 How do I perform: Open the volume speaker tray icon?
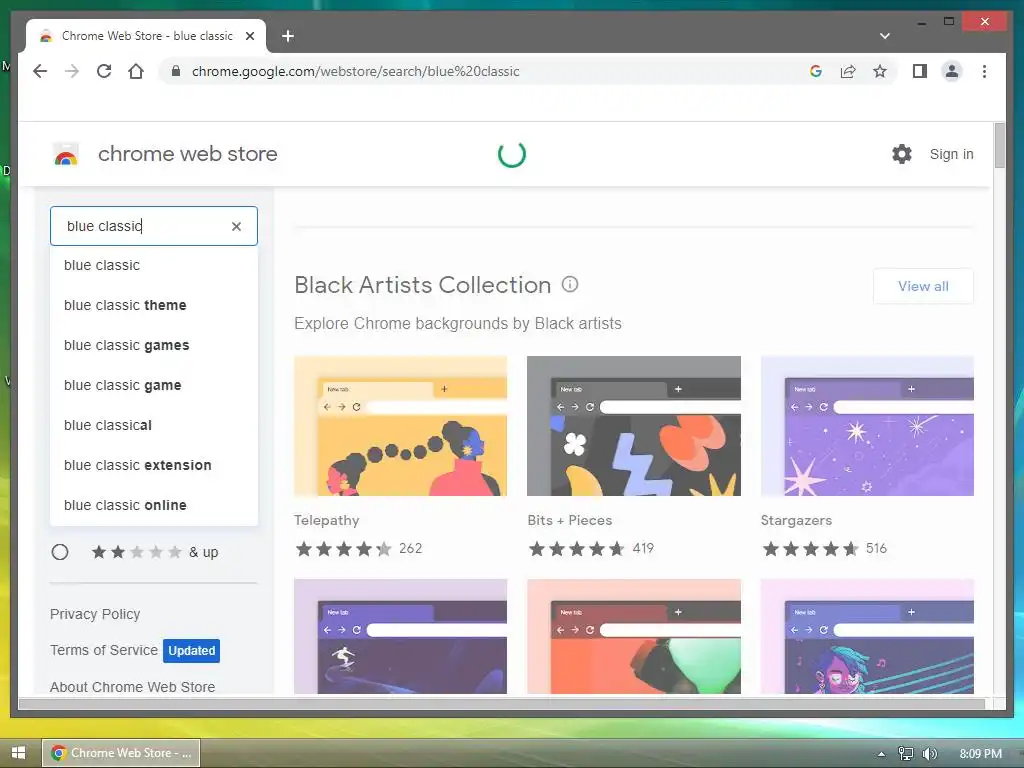pyautogui.click(x=929, y=754)
